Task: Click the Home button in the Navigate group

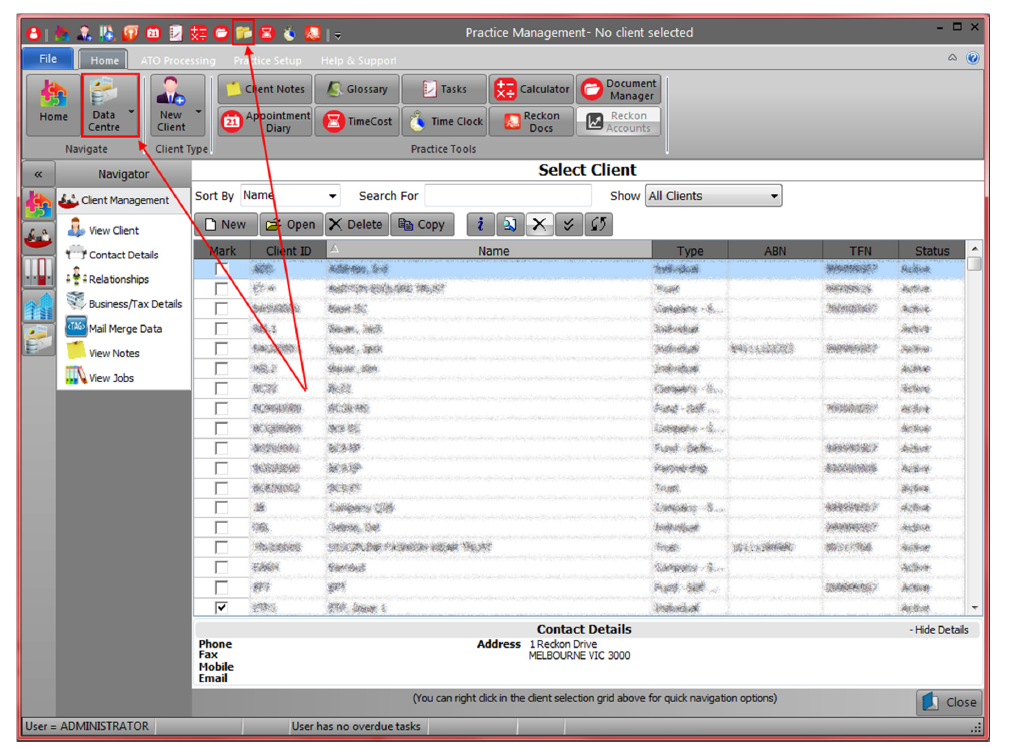Action: tap(54, 103)
